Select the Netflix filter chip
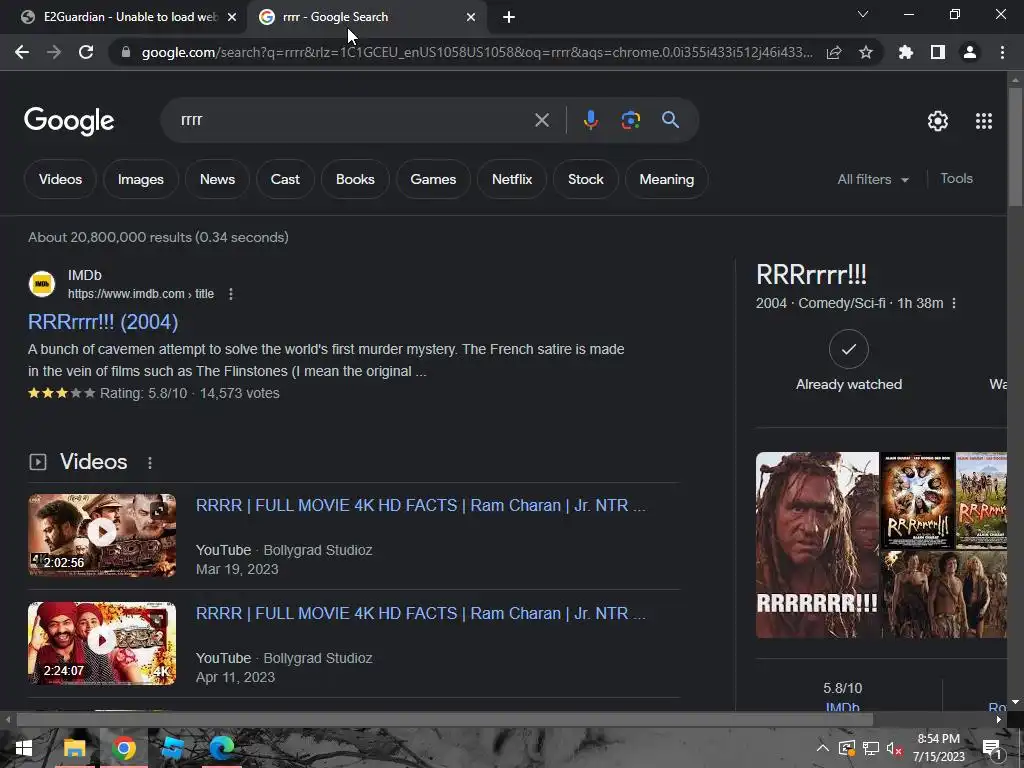Image resolution: width=1024 pixels, height=768 pixels. [512, 179]
